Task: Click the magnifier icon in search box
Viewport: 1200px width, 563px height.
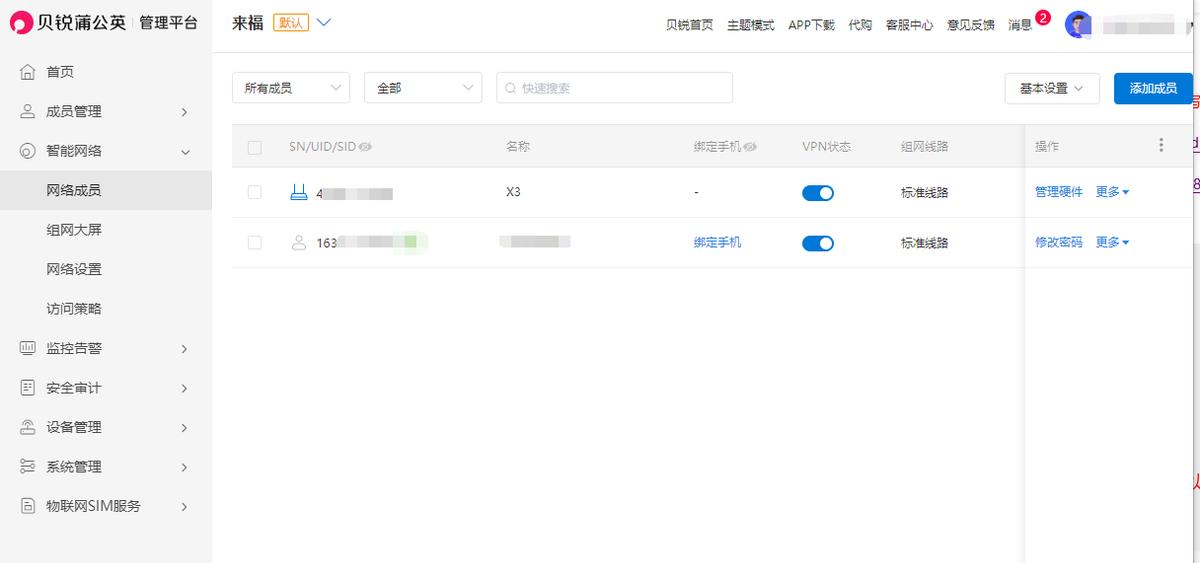Action: point(511,88)
